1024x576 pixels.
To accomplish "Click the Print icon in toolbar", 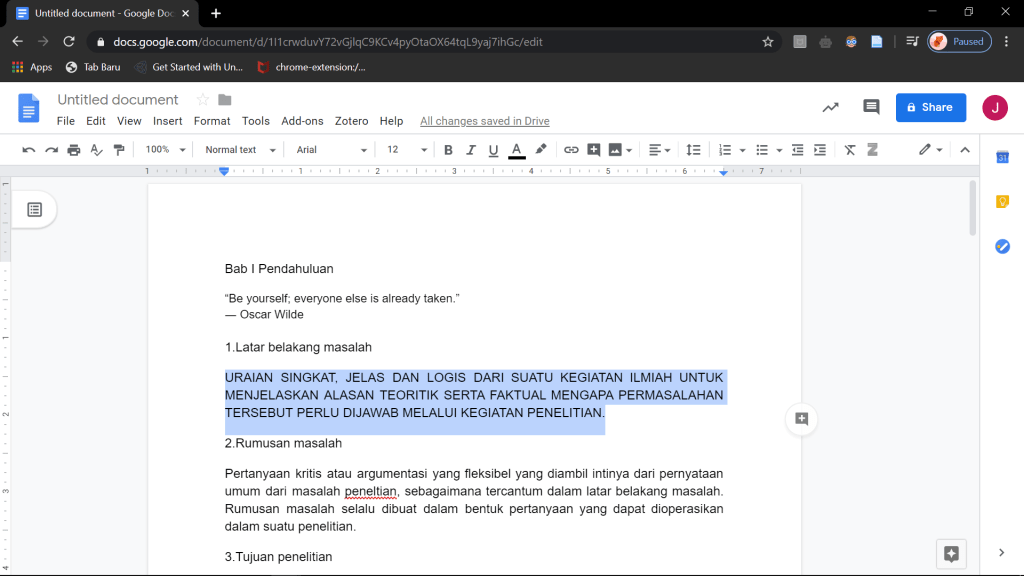I will 74,150.
